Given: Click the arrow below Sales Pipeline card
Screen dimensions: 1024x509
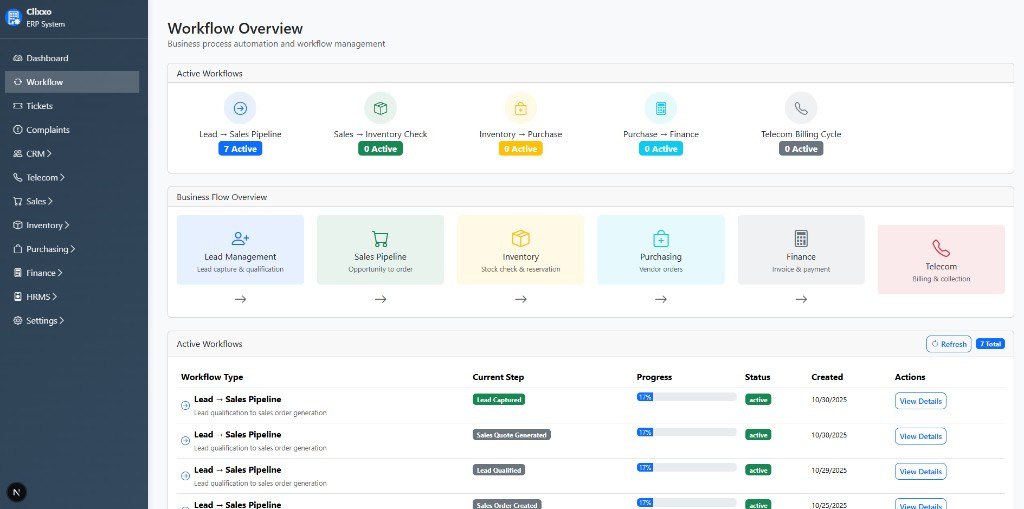Looking at the screenshot, I should pos(381,299).
